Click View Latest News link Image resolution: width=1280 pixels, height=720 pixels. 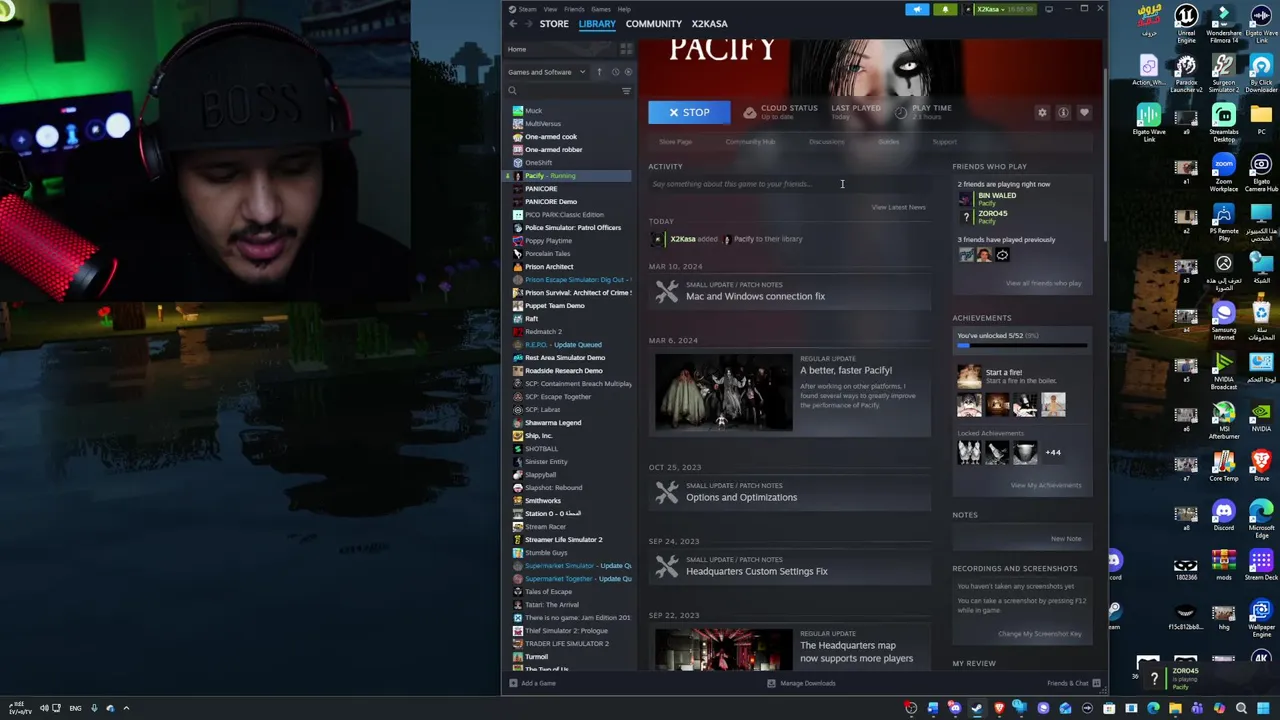coord(898,207)
